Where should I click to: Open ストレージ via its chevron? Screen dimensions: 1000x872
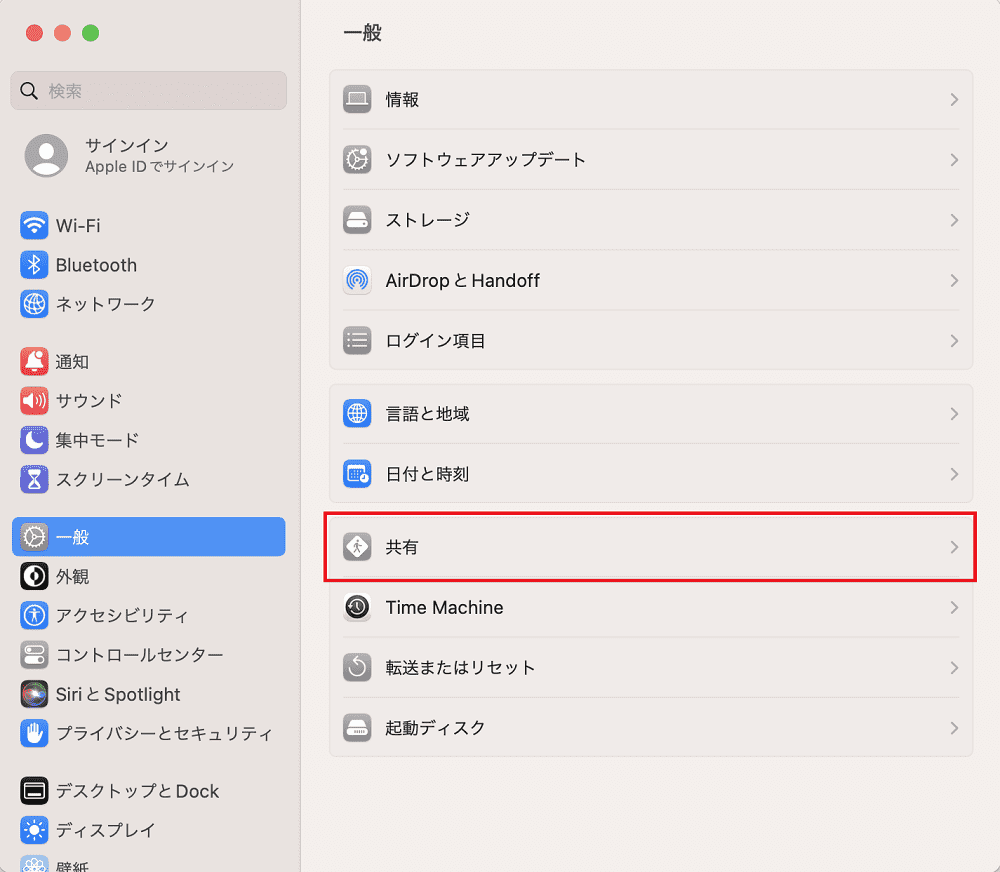(954, 220)
